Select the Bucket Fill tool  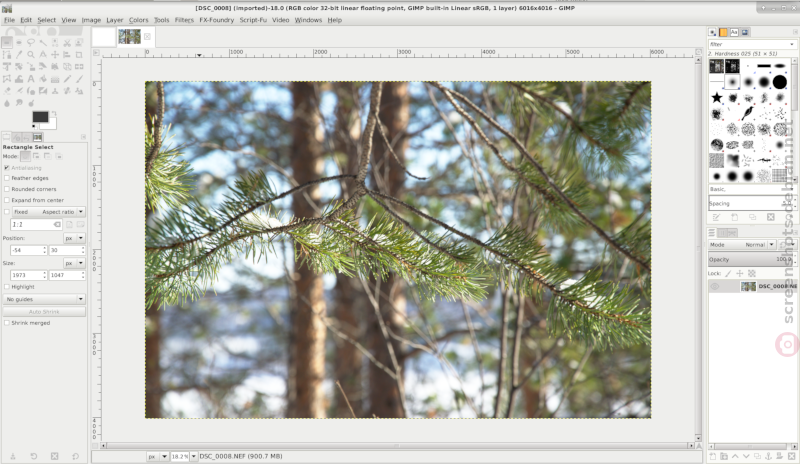click(x=43, y=79)
